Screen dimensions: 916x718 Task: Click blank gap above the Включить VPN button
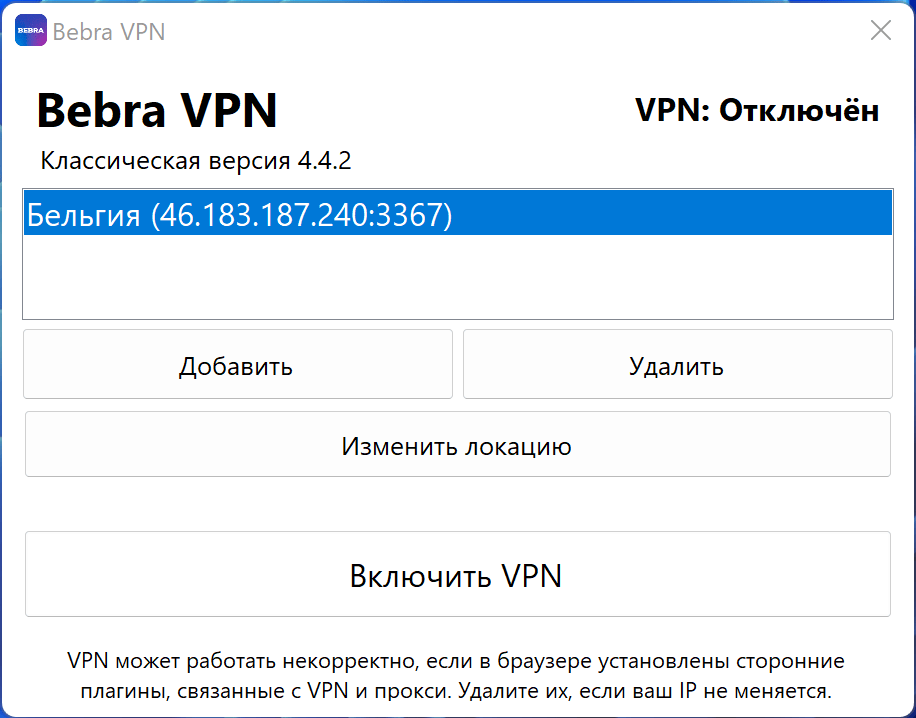pyautogui.click(x=457, y=505)
